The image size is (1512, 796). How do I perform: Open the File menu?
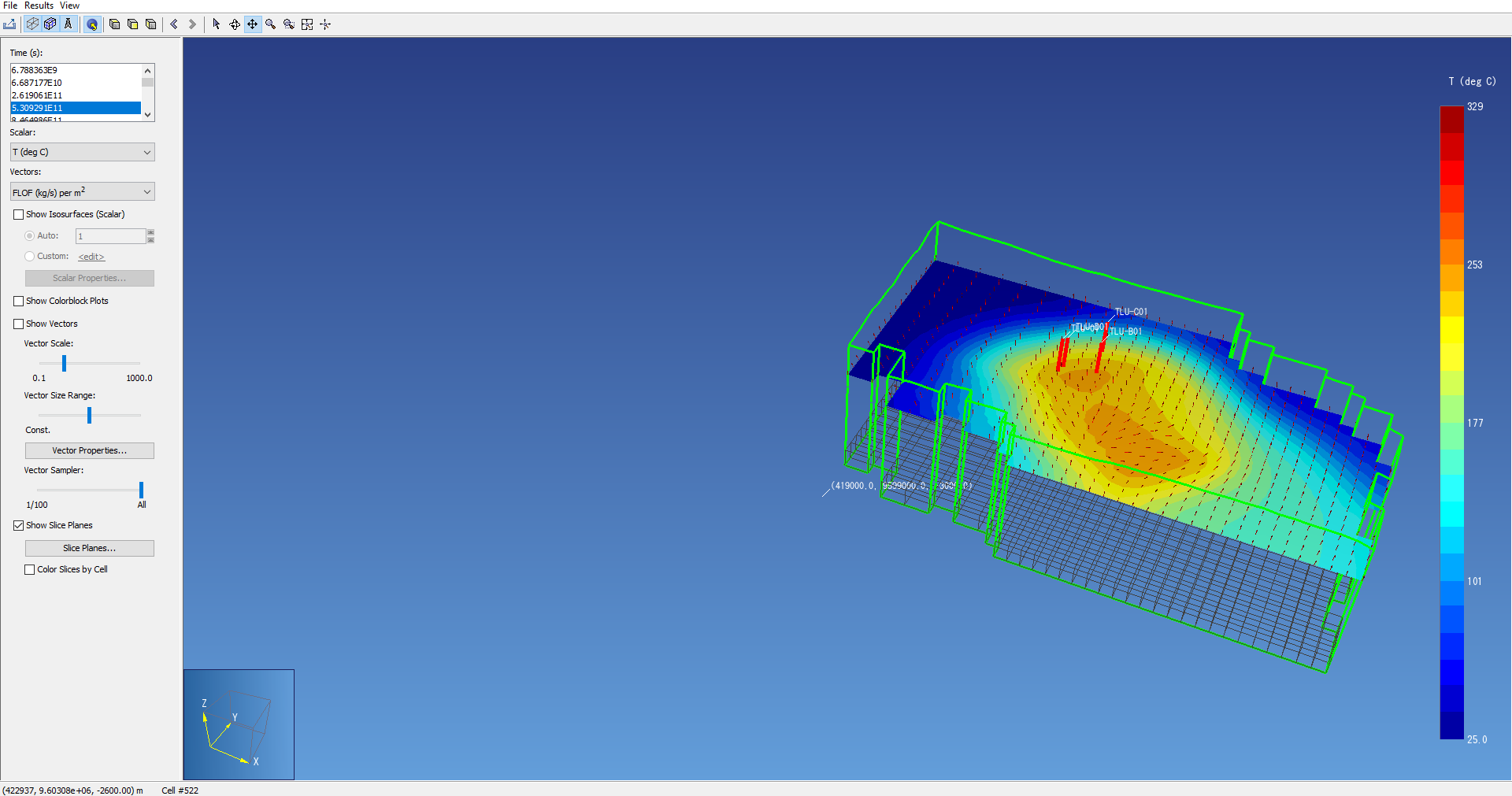(10, 6)
